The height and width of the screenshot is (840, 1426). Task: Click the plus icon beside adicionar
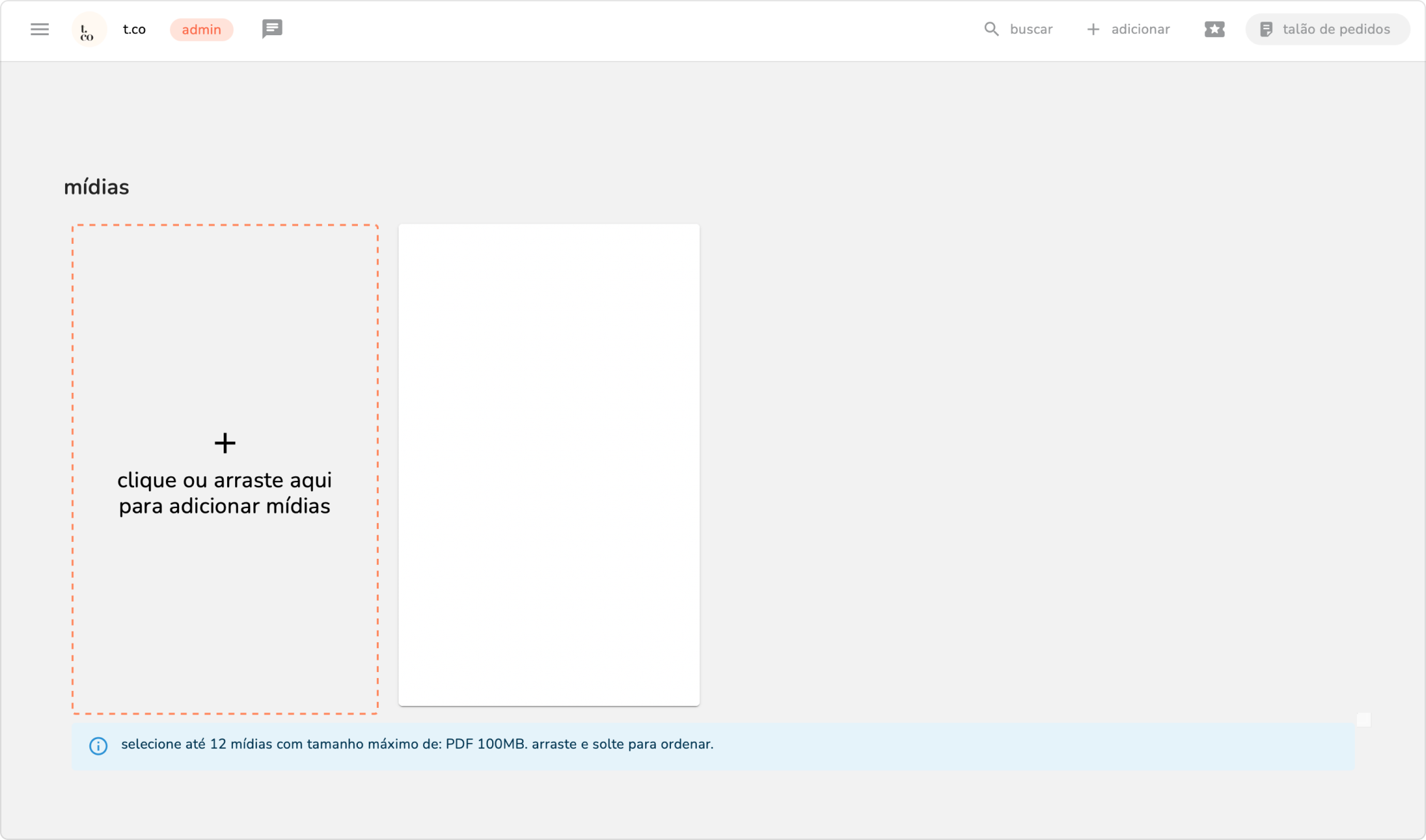tap(1093, 29)
